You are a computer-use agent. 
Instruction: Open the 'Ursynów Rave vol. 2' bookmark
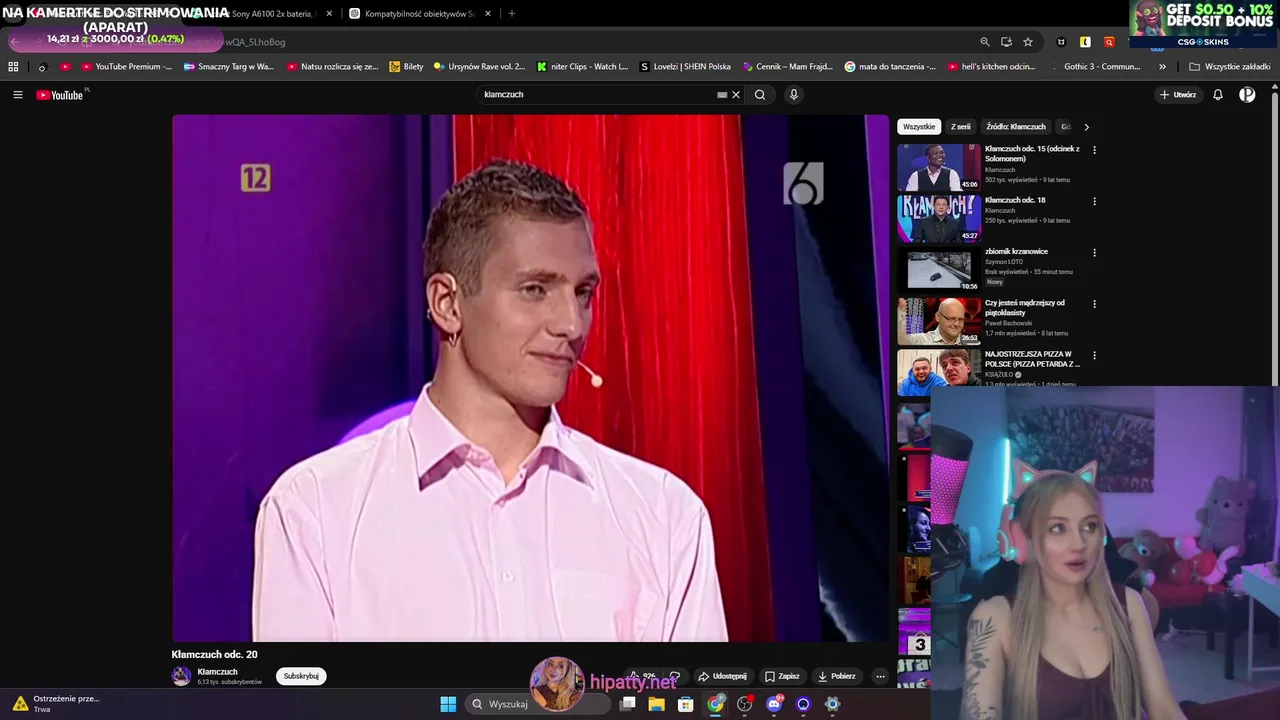(479, 67)
